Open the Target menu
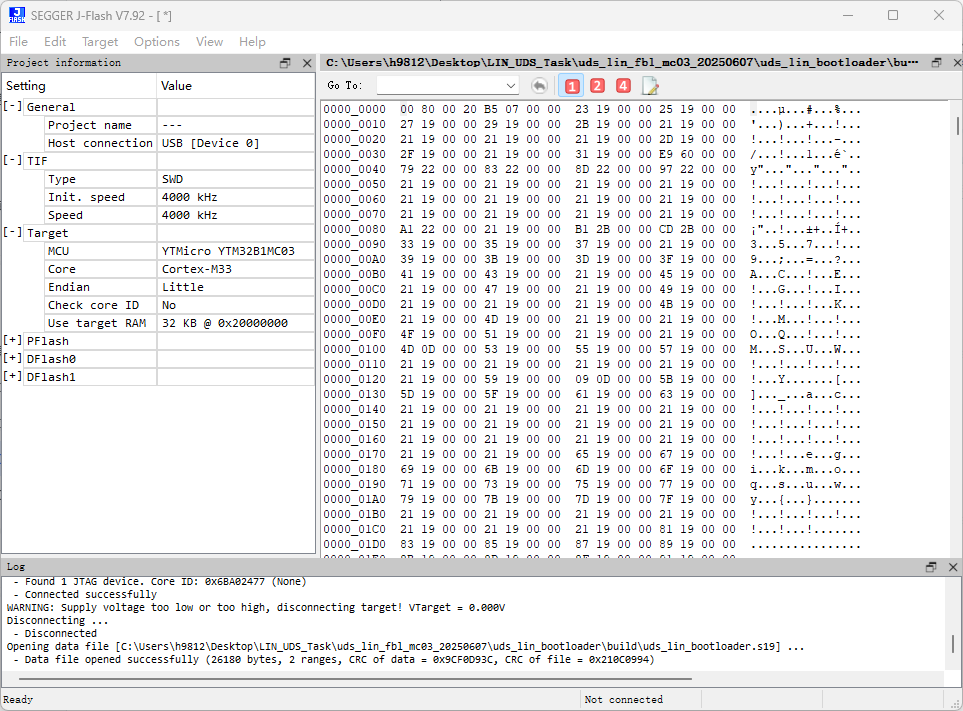Image resolution: width=963 pixels, height=711 pixels. (100, 42)
